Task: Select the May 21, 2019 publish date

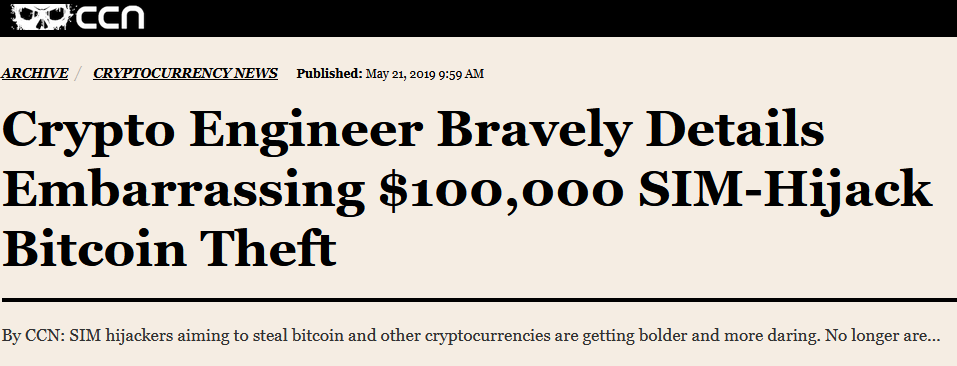Action: point(401,74)
